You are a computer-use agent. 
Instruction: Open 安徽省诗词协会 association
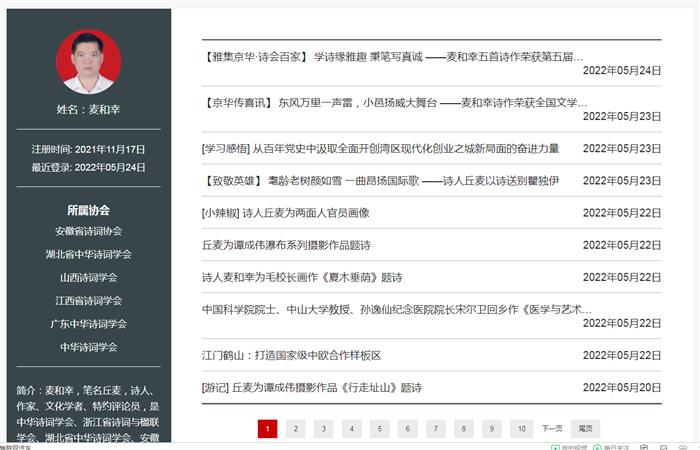pyautogui.click(x=88, y=231)
